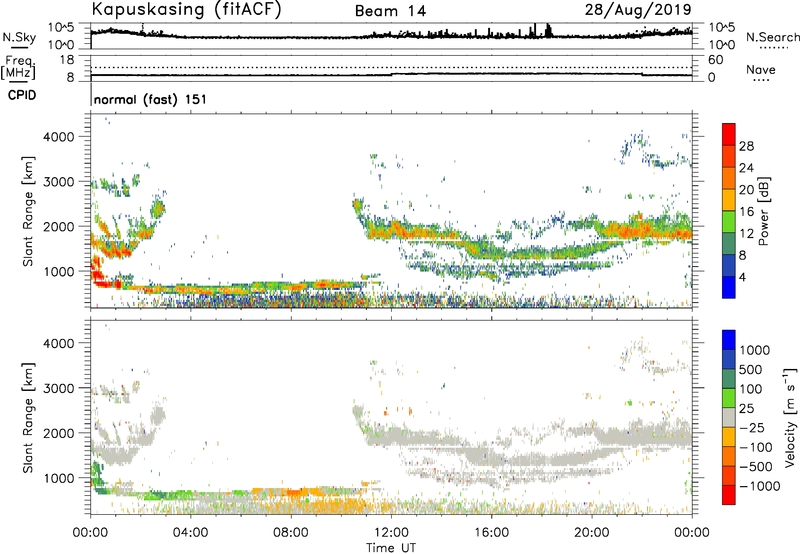Click the 'Velocity [m s-1]' colorbar title

click(x=790, y=417)
